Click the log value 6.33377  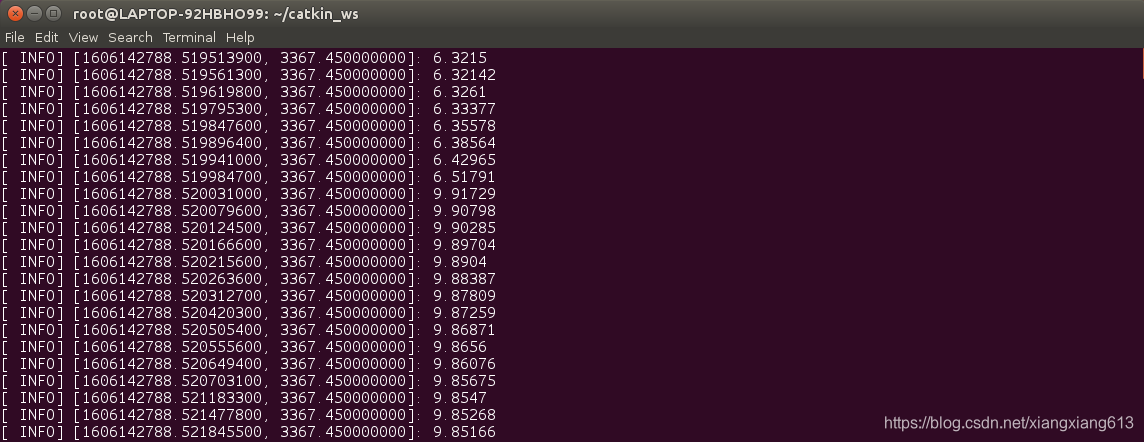click(x=464, y=109)
